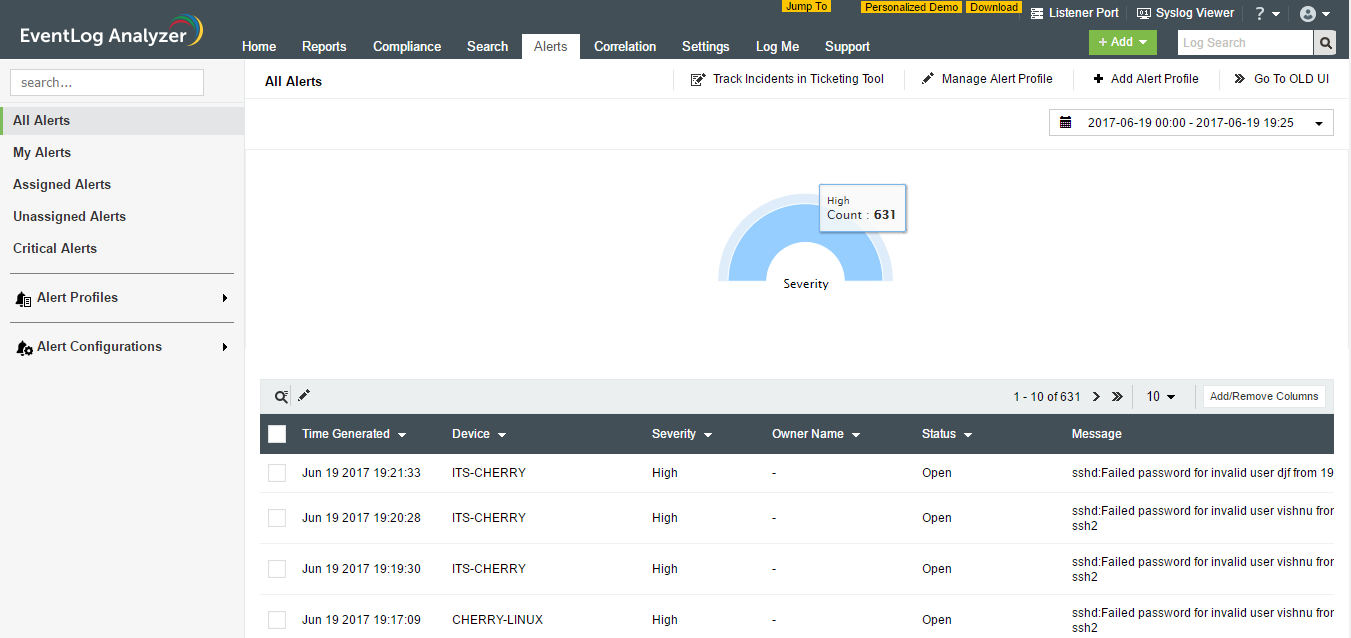Click the EventLog Analyzer logo
This screenshot has width=1351, height=638.
[x=112, y=32]
